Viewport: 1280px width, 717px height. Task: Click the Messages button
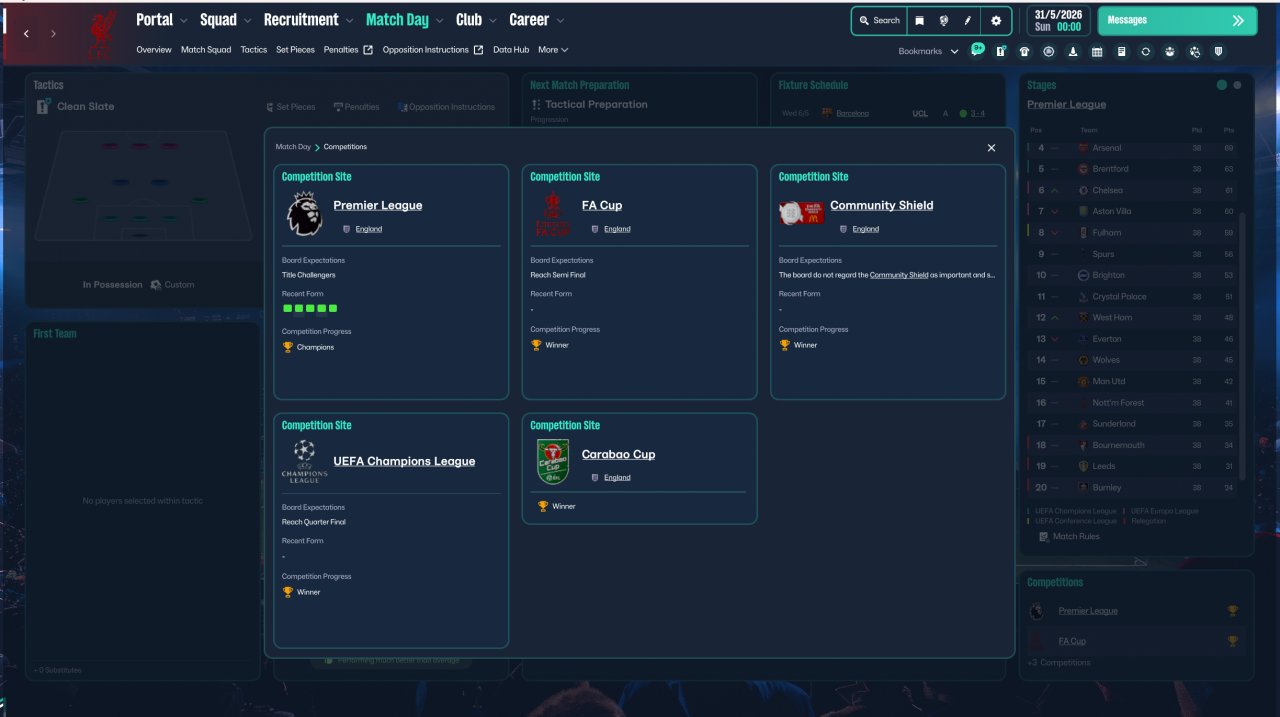point(1177,20)
